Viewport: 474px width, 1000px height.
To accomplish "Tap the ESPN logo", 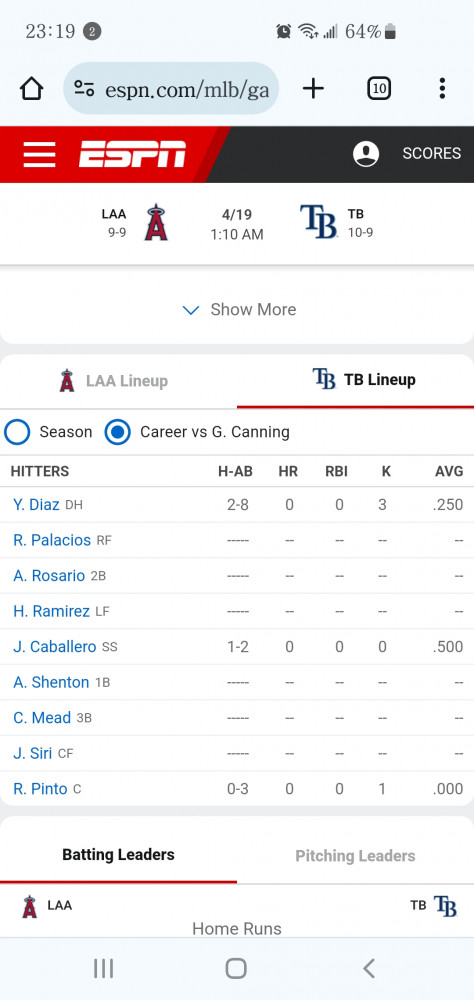I will (x=132, y=154).
